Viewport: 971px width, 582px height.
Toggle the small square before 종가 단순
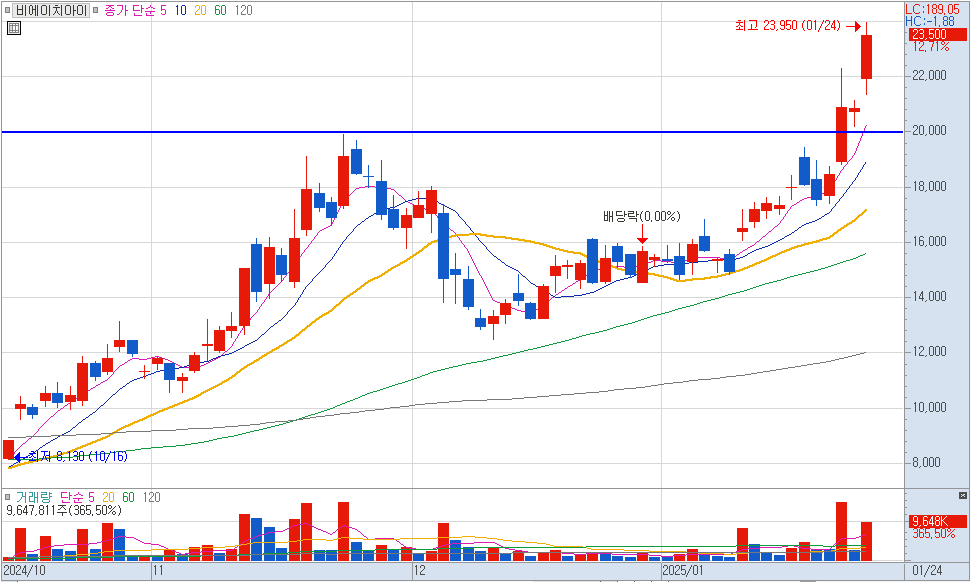tap(96, 11)
